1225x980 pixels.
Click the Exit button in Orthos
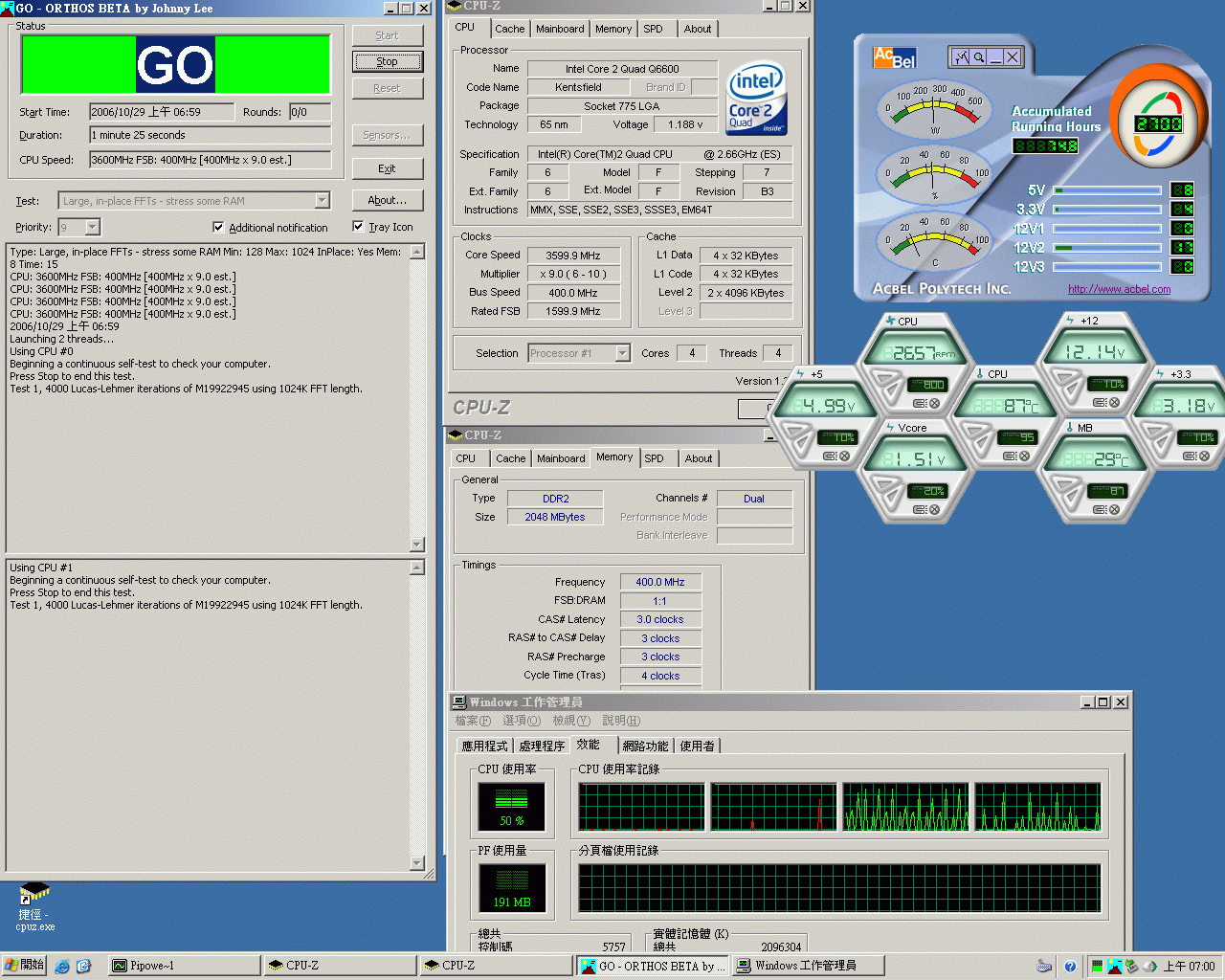[387, 168]
